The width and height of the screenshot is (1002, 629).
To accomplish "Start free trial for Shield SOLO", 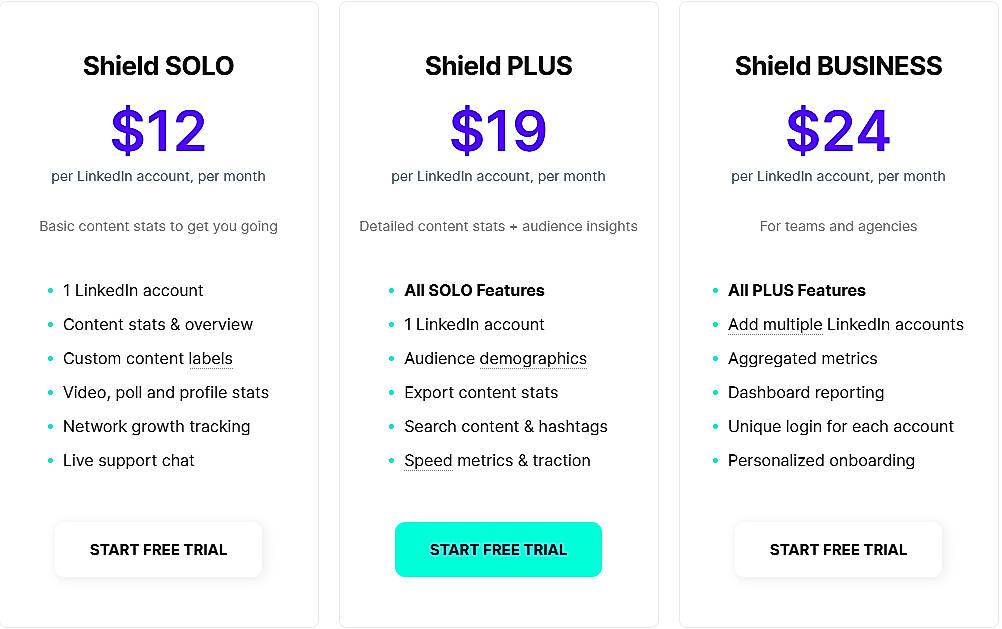I will coord(158,549).
